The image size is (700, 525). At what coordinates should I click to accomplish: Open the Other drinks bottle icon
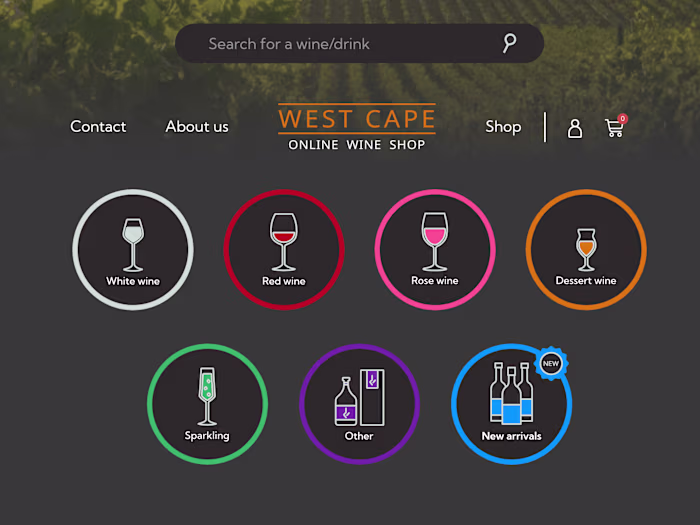click(358, 398)
